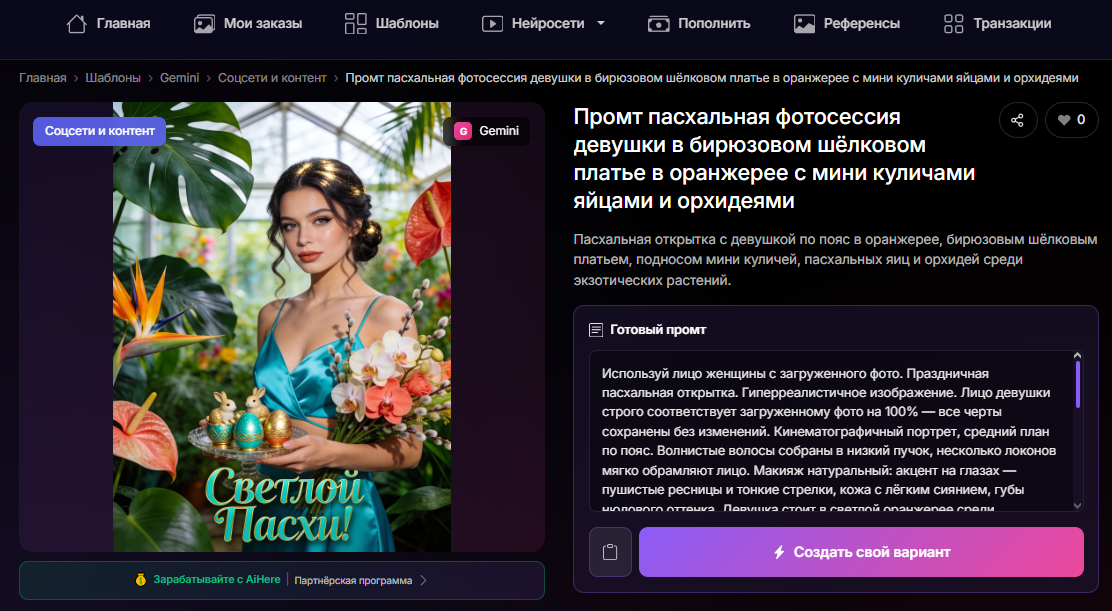The height and width of the screenshot is (611, 1112).
Task: Click the Easter girl preview image
Action: (x=282, y=327)
